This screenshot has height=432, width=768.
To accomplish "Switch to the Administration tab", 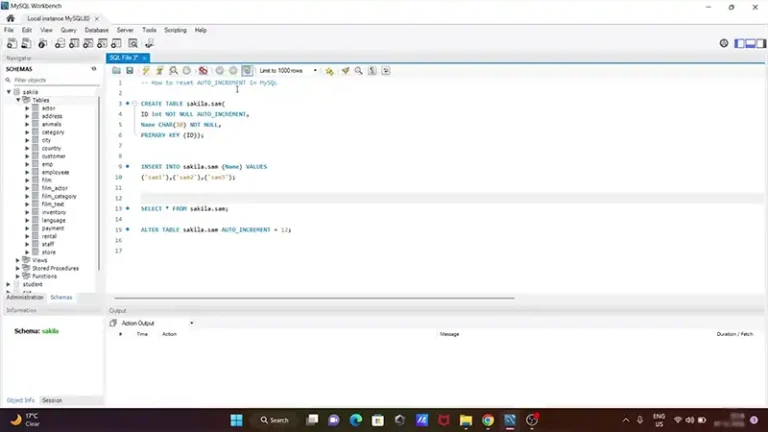I will click(25, 297).
